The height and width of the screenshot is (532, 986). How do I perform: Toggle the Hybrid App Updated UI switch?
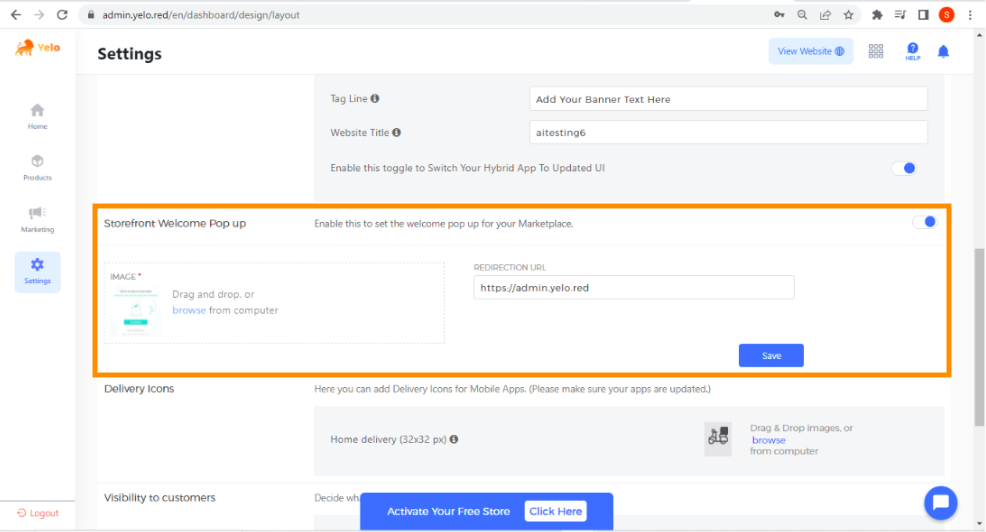pyautogui.click(x=904, y=168)
